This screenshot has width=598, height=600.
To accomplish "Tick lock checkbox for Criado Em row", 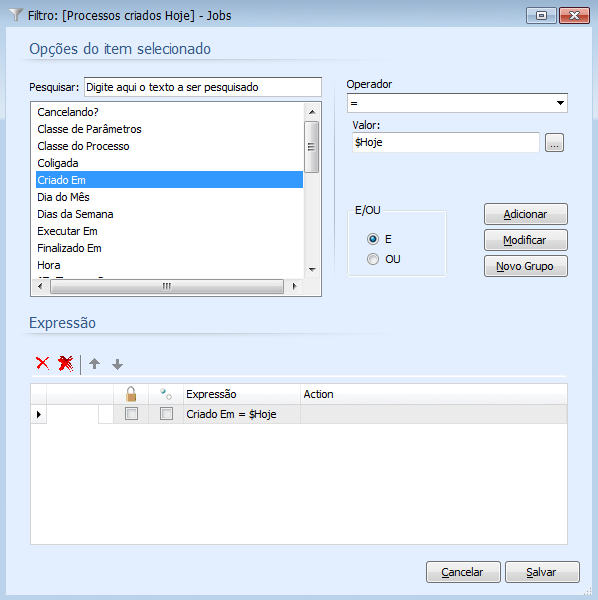I will pyautogui.click(x=131, y=414).
